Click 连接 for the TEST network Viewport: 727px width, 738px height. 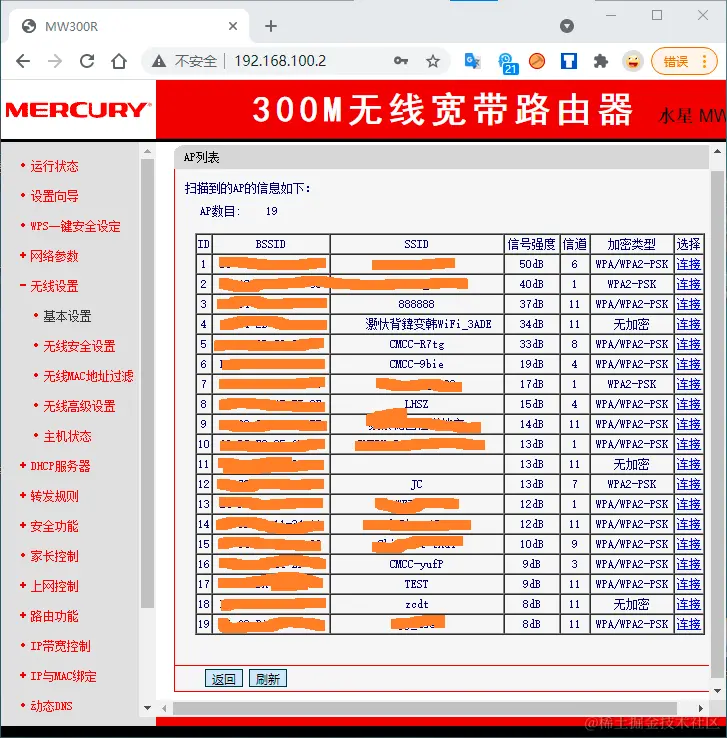pyautogui.click(x=688, y=584)
